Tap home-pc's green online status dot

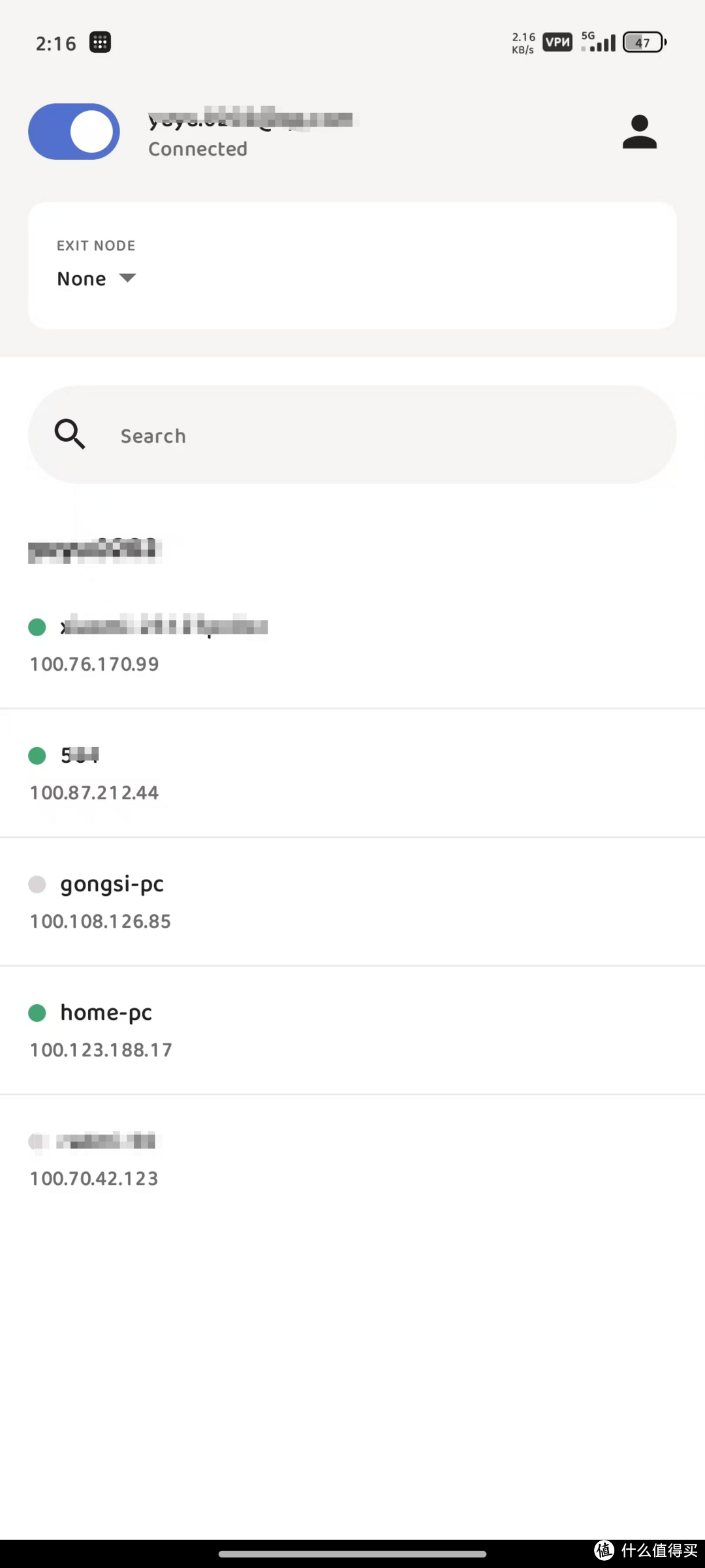[x=37, y=1013]
